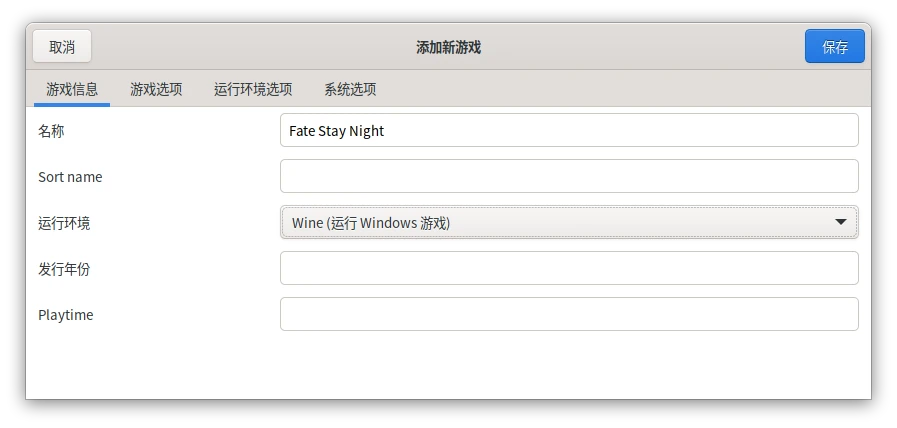
Task: Click the empty tab bar right of 系统选项
Action: coord(620,89)
